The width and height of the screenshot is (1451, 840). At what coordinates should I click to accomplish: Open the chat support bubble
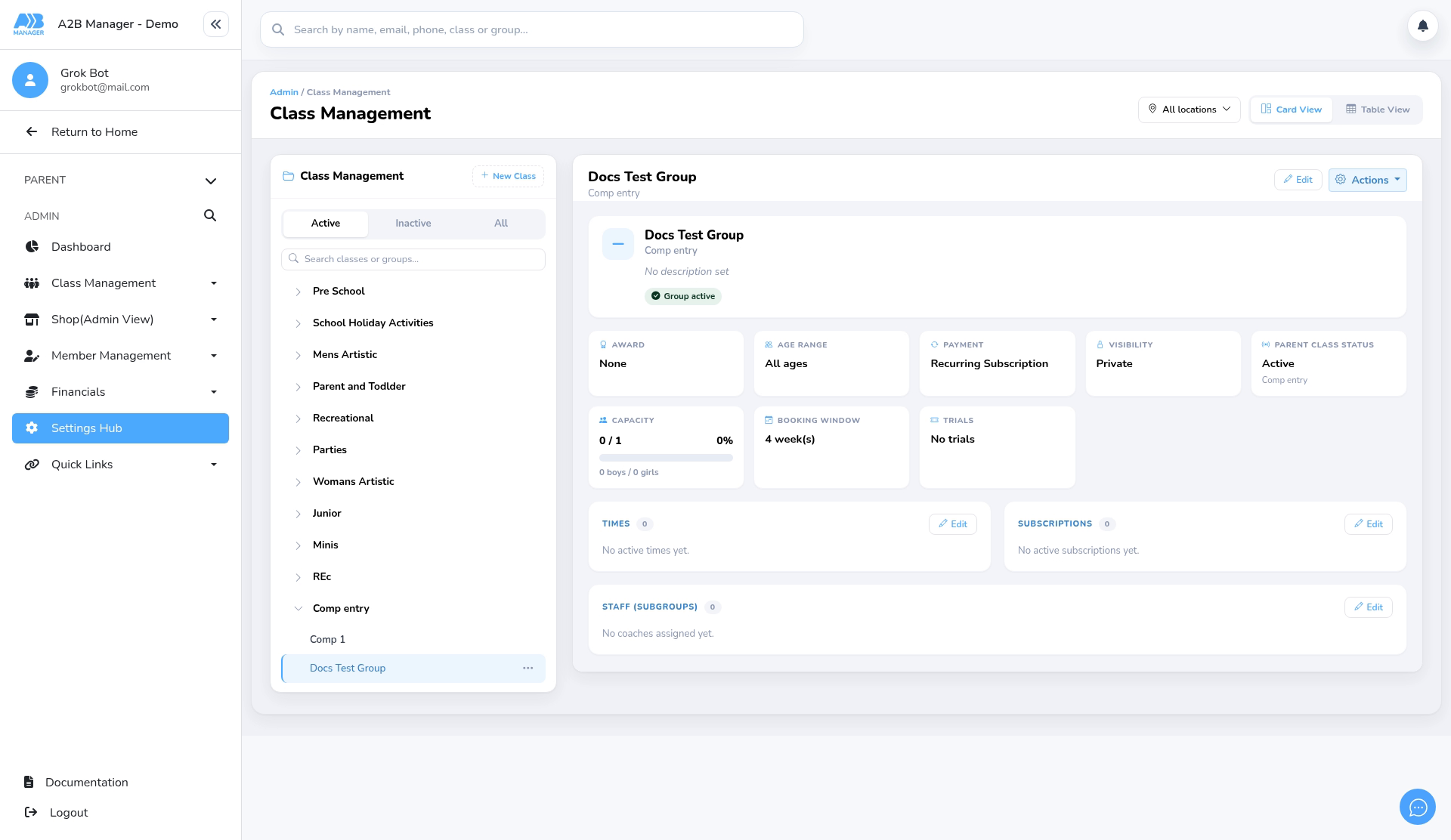click(1418, 808)
